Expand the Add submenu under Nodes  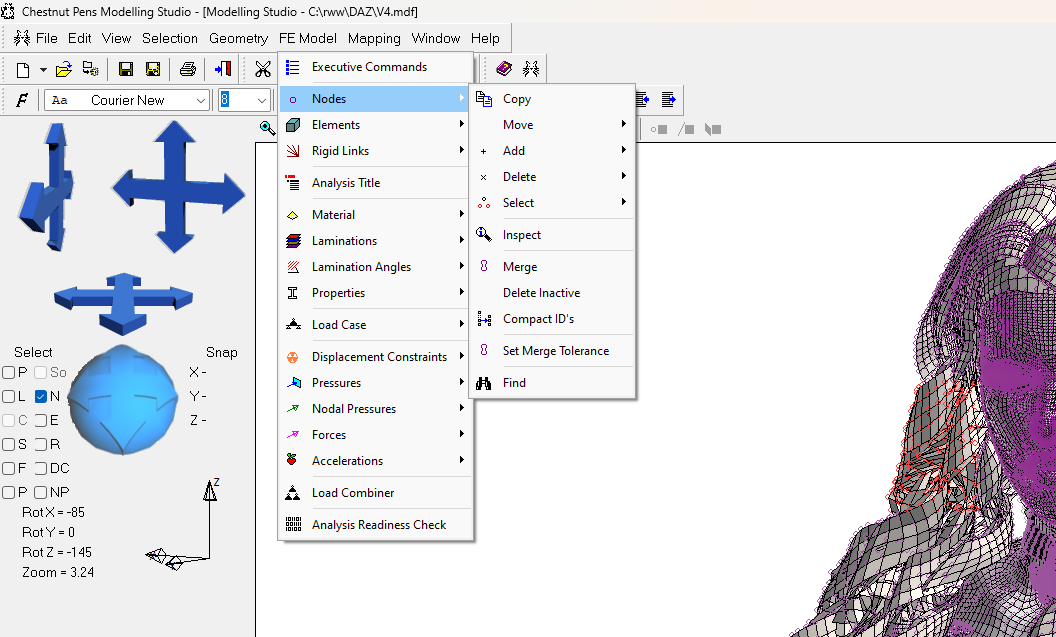(552, 151)
